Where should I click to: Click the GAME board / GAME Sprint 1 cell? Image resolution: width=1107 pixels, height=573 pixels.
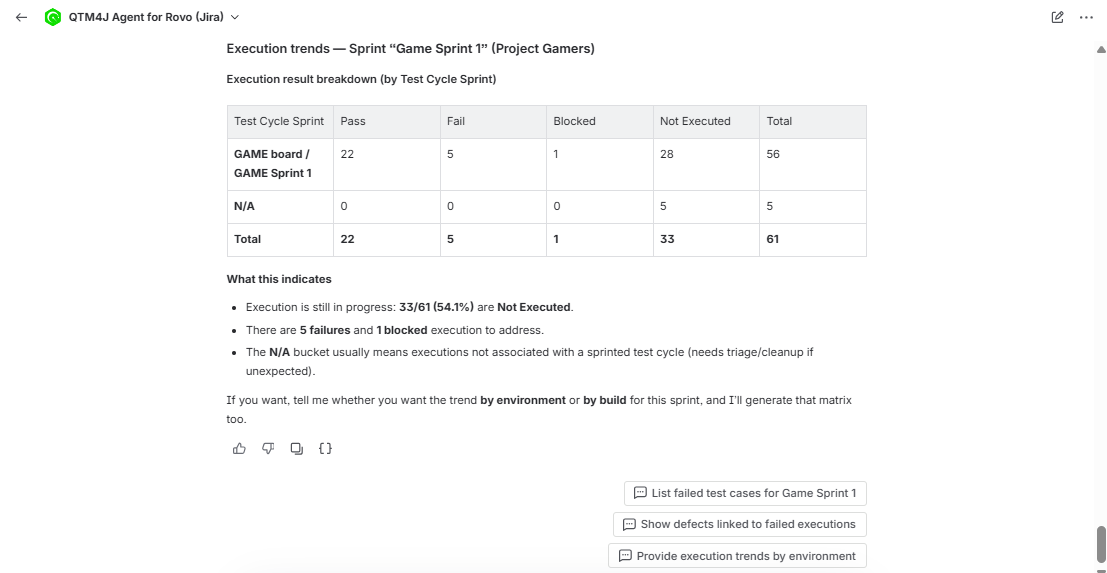pyautogui.click(x=280, y=164)
